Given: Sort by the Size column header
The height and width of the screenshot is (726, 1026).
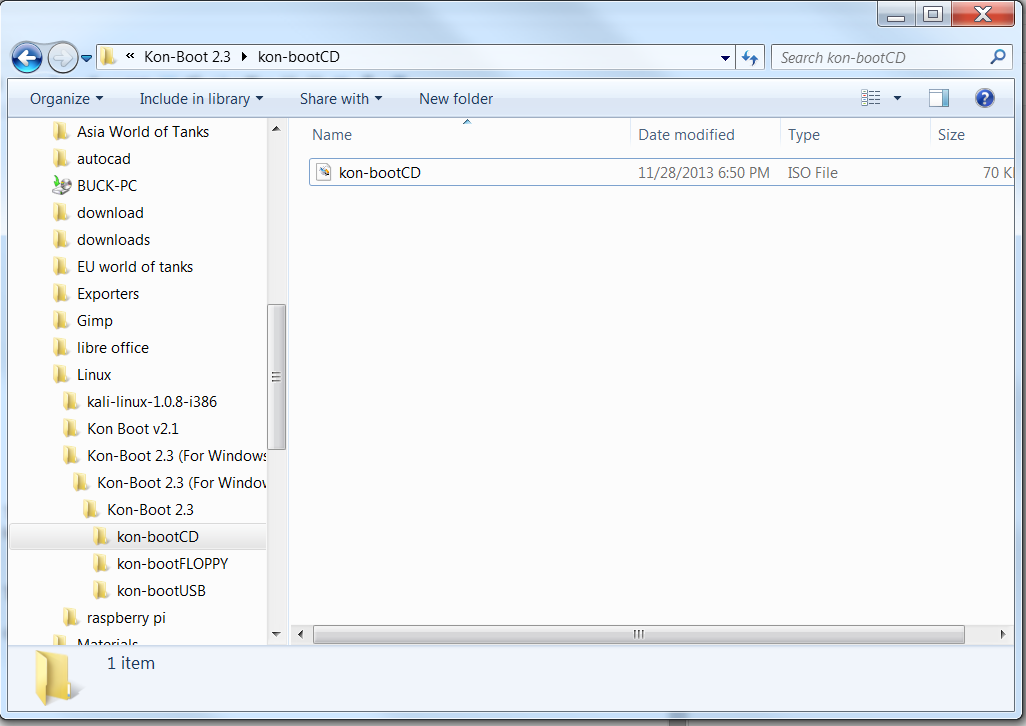Looking at the screenshot, I should [951, 135].
